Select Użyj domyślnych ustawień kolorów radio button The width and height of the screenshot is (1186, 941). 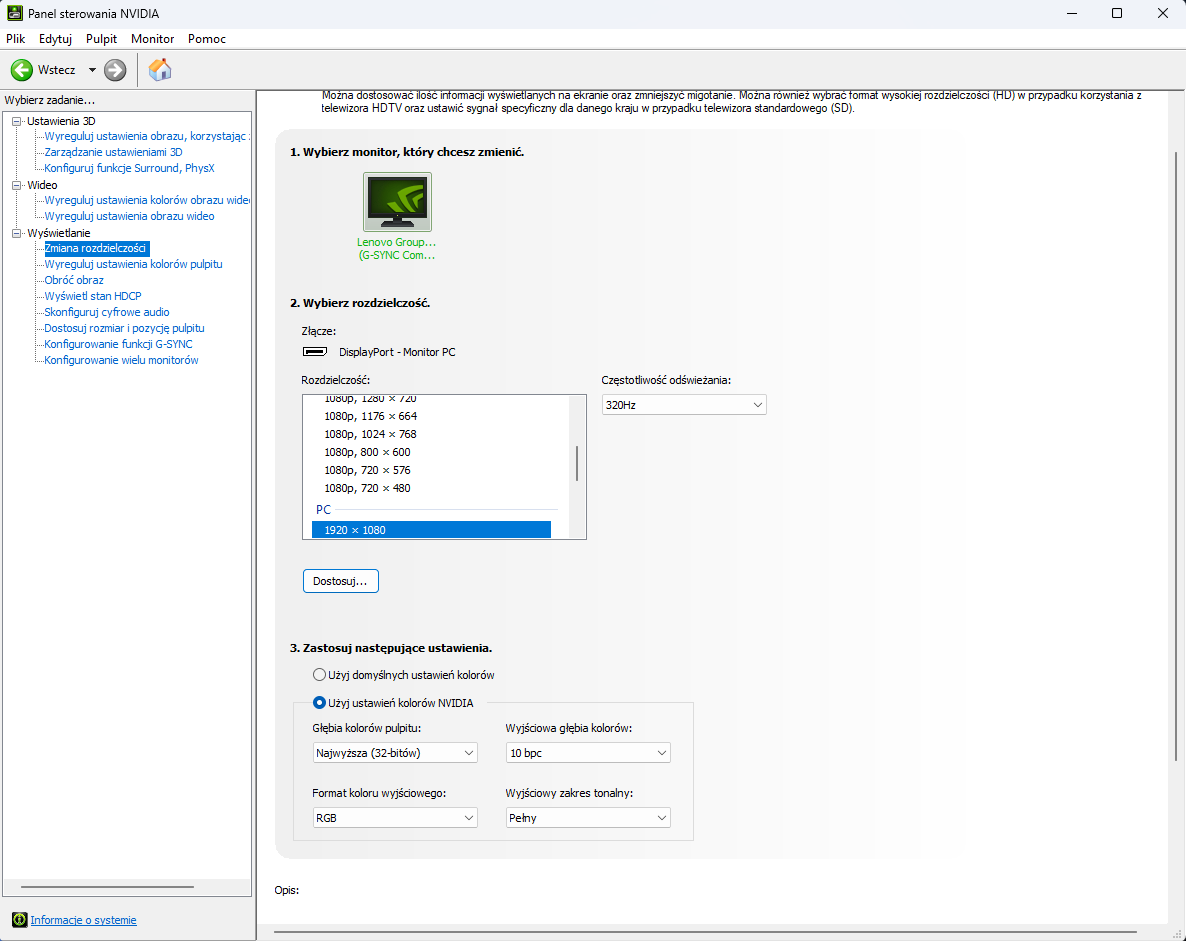[320, 675]
